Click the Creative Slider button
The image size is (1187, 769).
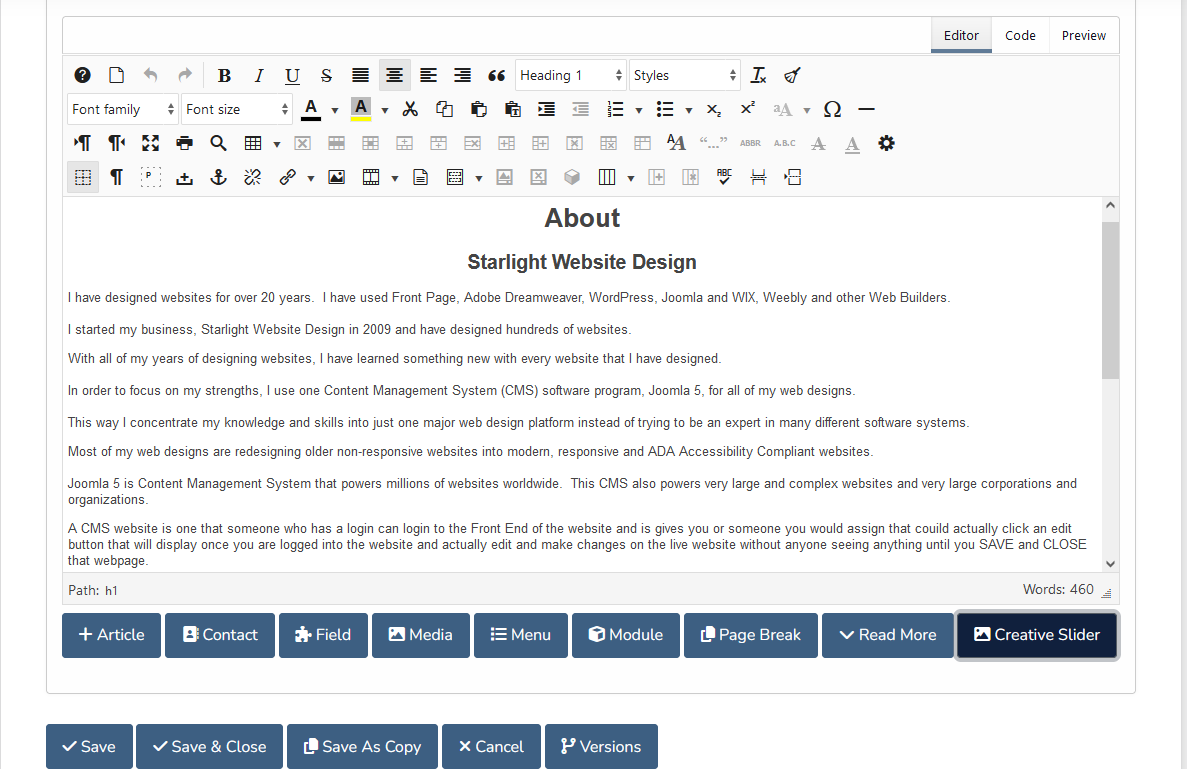[1037, 635]
